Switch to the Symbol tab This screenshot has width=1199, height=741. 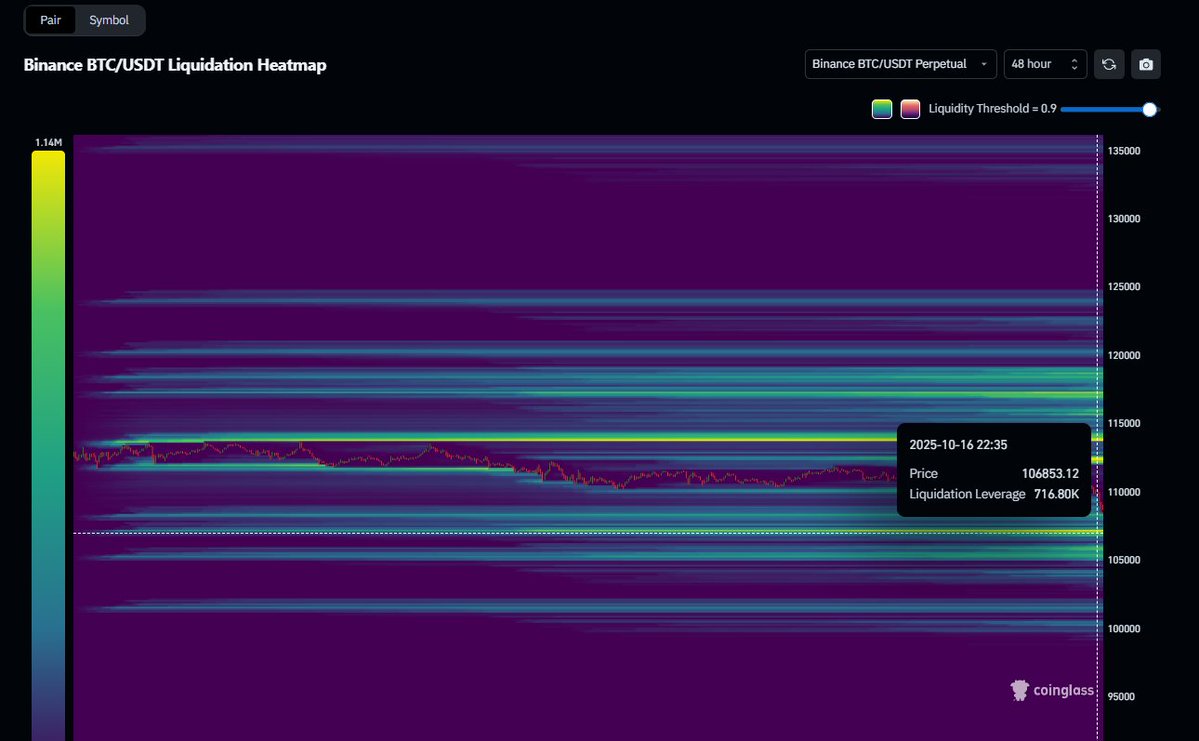[x=109, y=21]
